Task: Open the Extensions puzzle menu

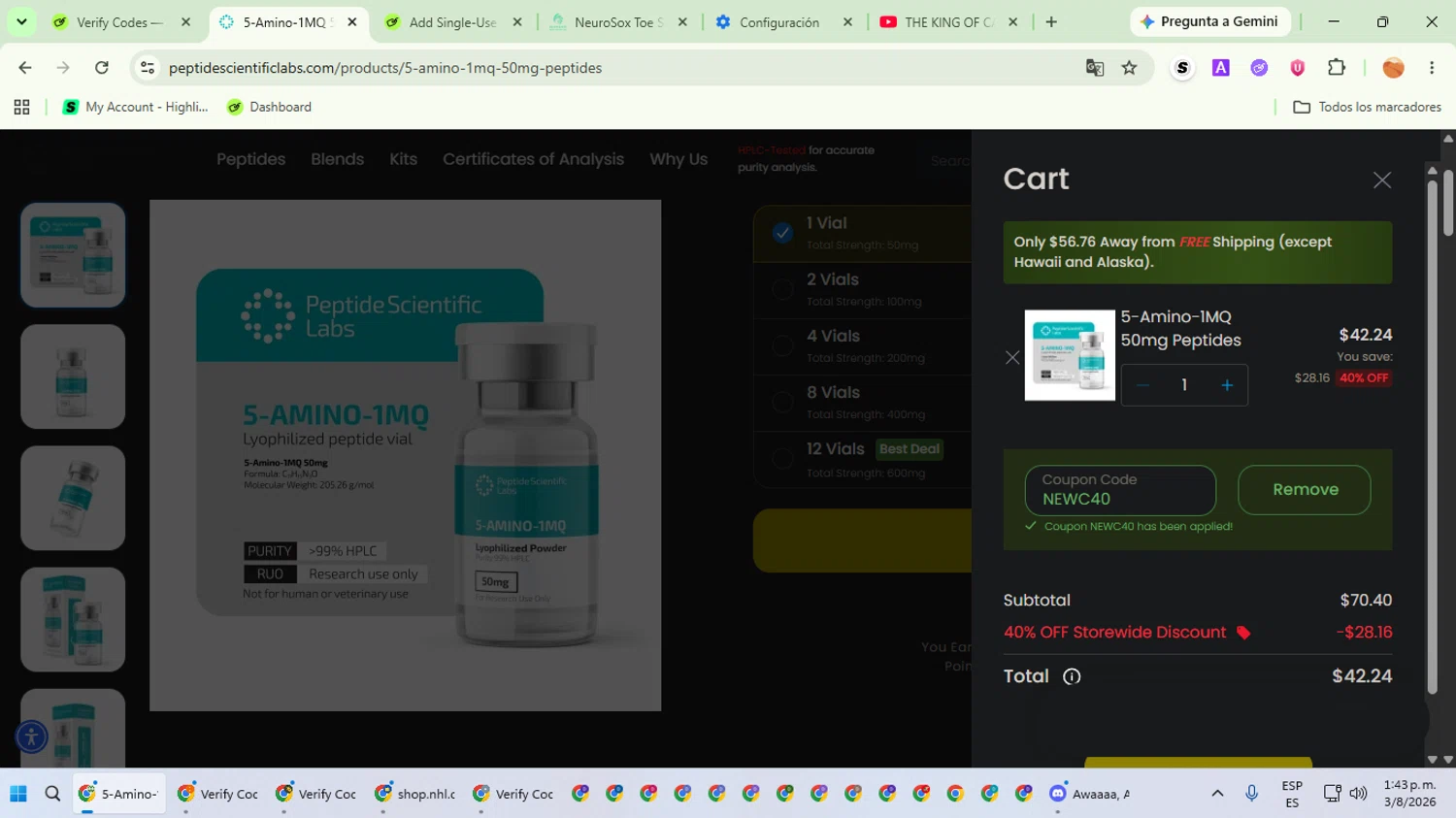Action: (x=1337, y=68)
